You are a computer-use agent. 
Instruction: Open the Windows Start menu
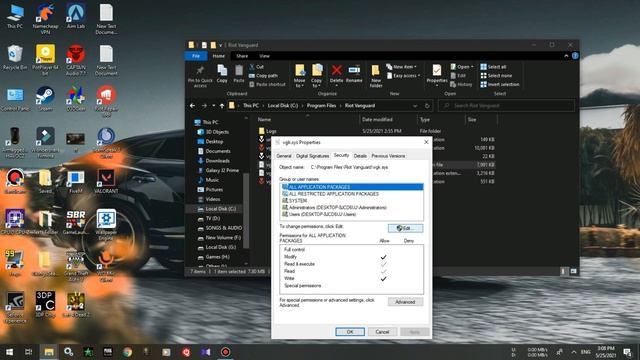point(9,352)
